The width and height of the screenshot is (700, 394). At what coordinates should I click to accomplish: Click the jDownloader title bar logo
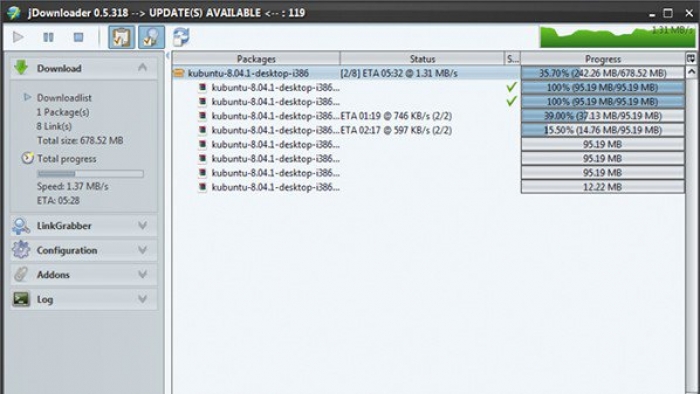click(x=14, y=12)
